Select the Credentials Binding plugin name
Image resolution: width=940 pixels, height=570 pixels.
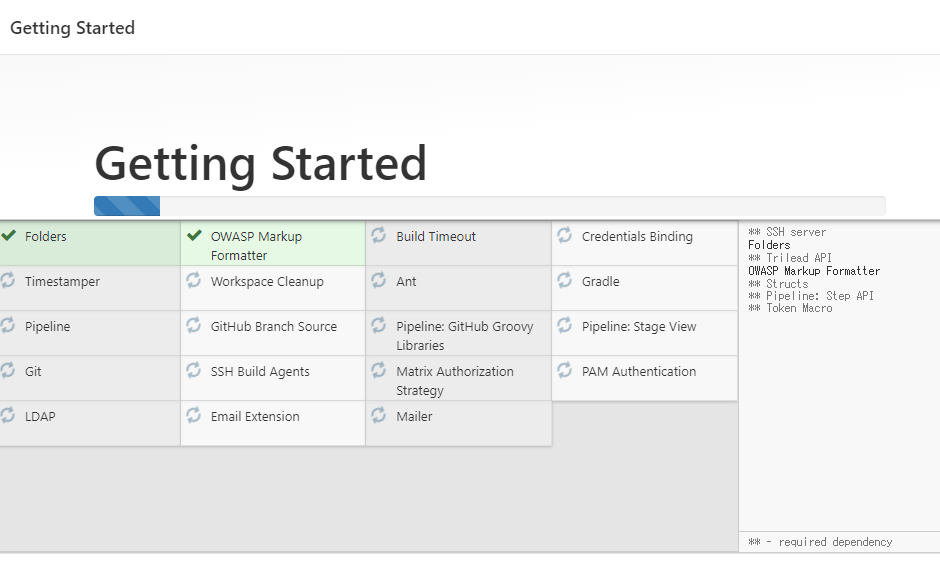coord(637,236)
